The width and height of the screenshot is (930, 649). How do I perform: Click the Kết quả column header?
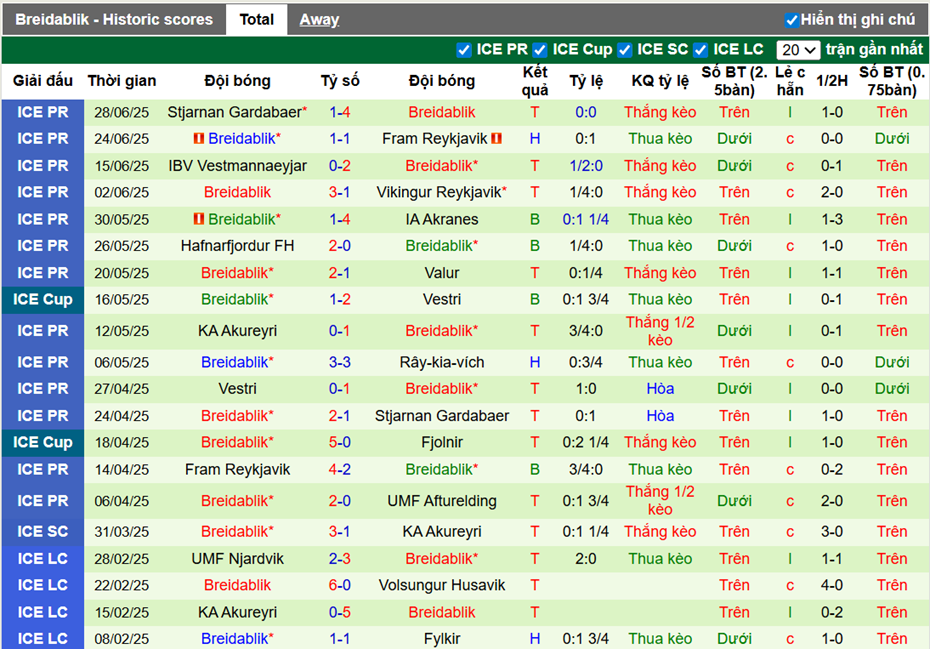535,81
